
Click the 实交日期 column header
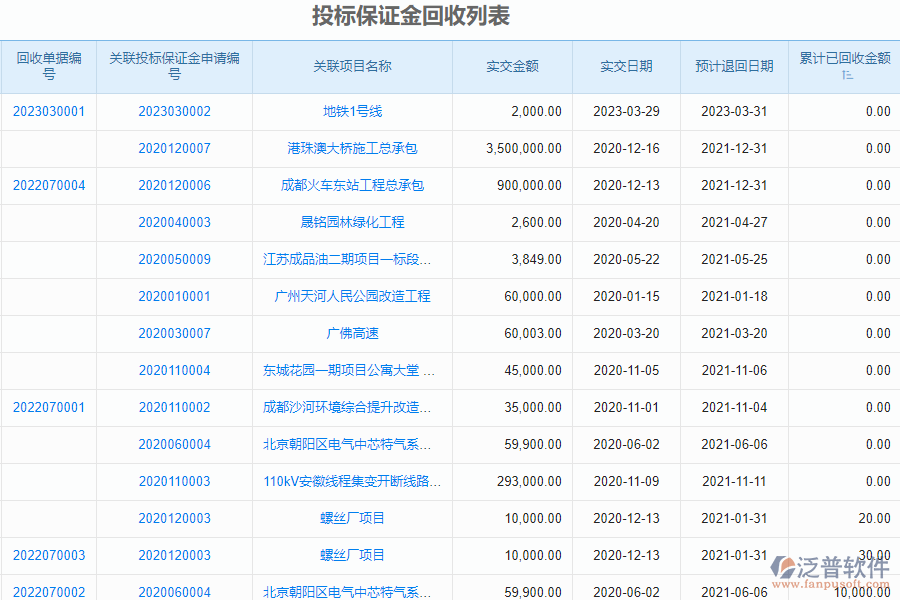(x=625, y=66)
